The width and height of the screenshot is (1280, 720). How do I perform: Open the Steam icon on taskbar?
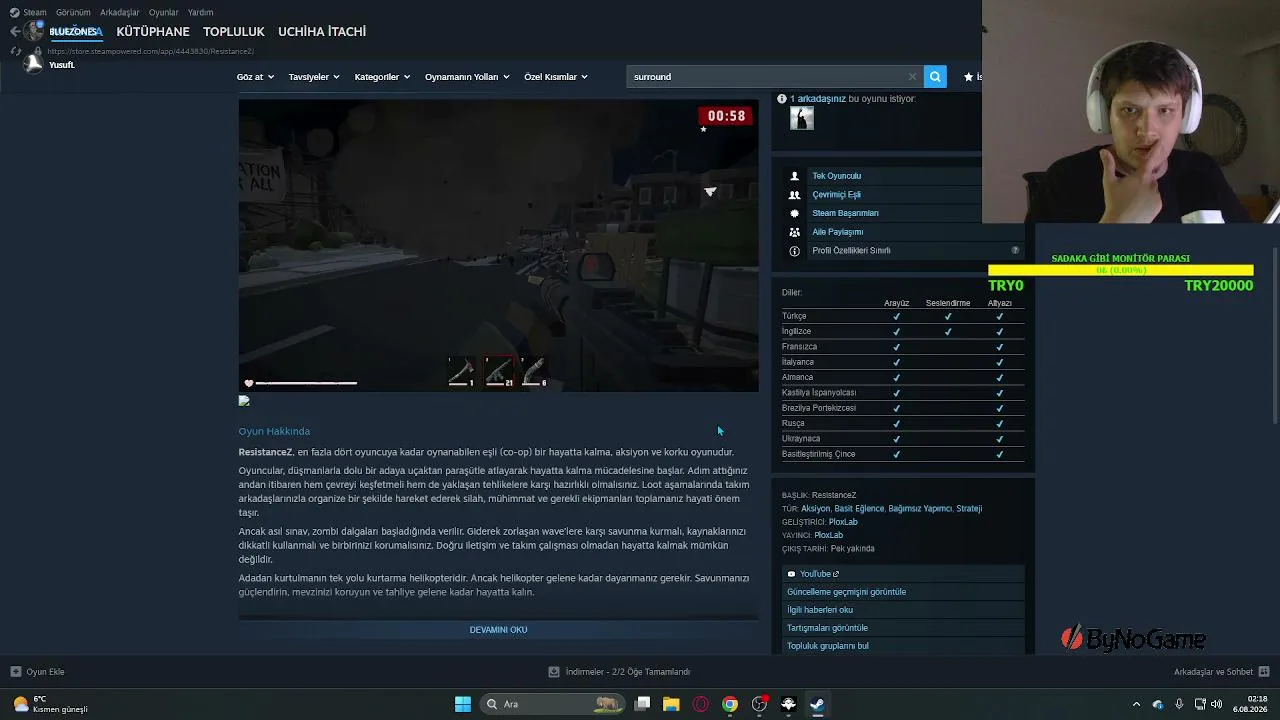pos(817,704)
